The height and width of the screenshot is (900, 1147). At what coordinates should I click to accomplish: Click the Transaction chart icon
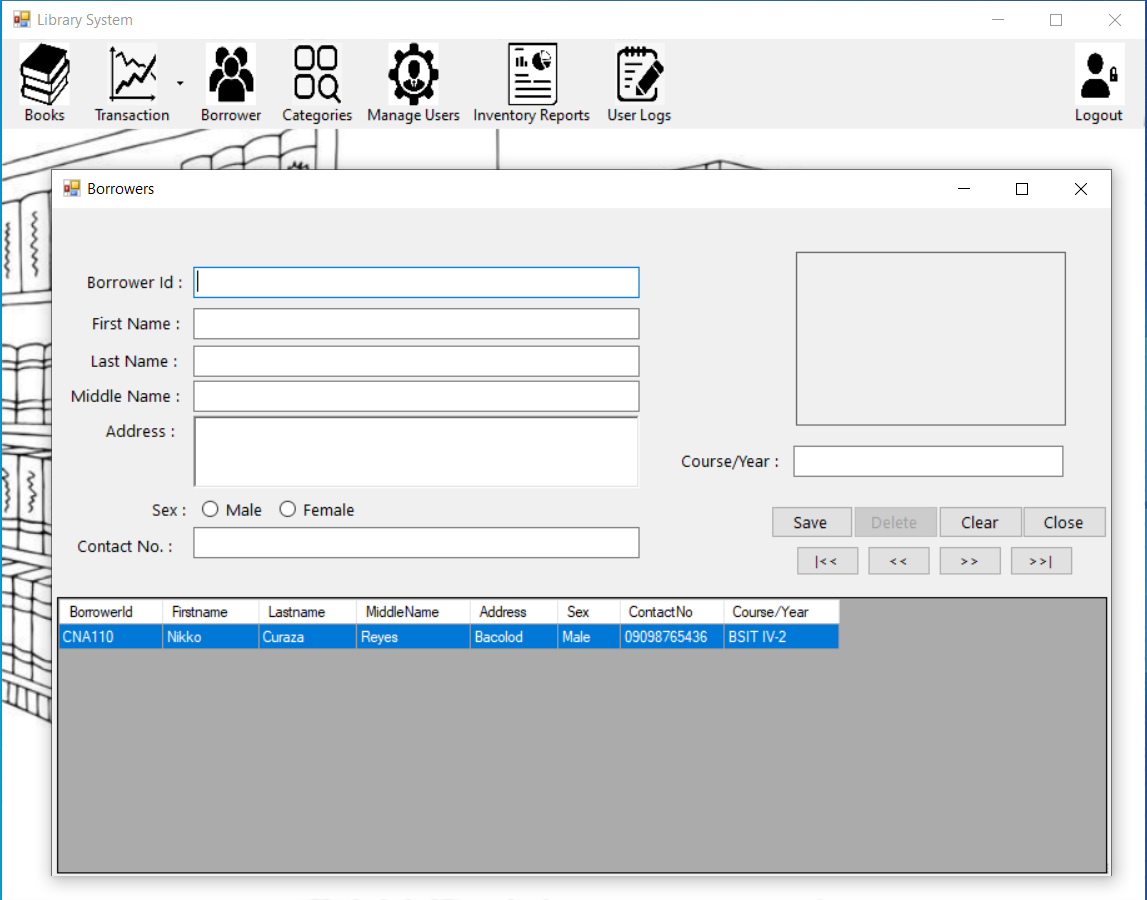point(132,76)
